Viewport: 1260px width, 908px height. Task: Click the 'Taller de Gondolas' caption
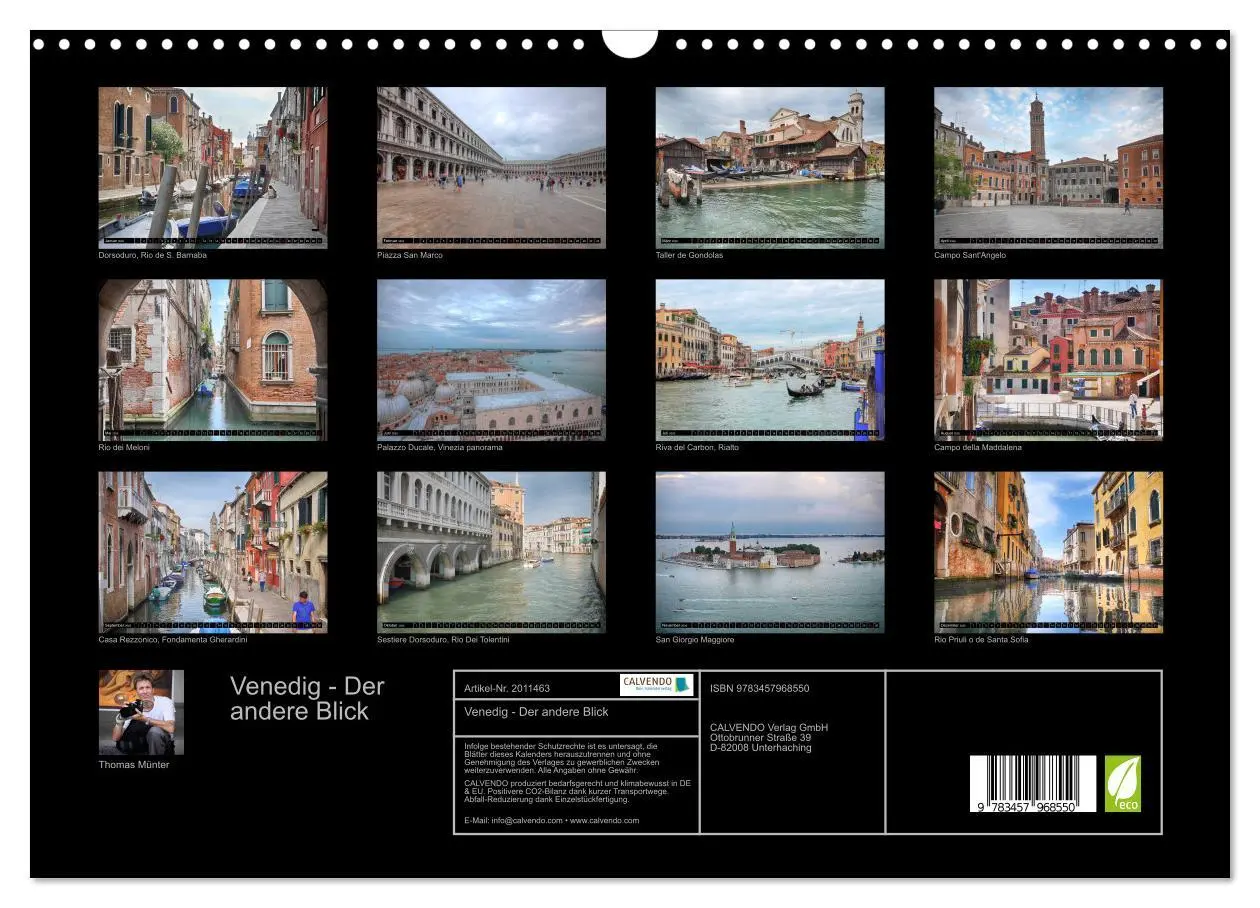coord(689,255)
